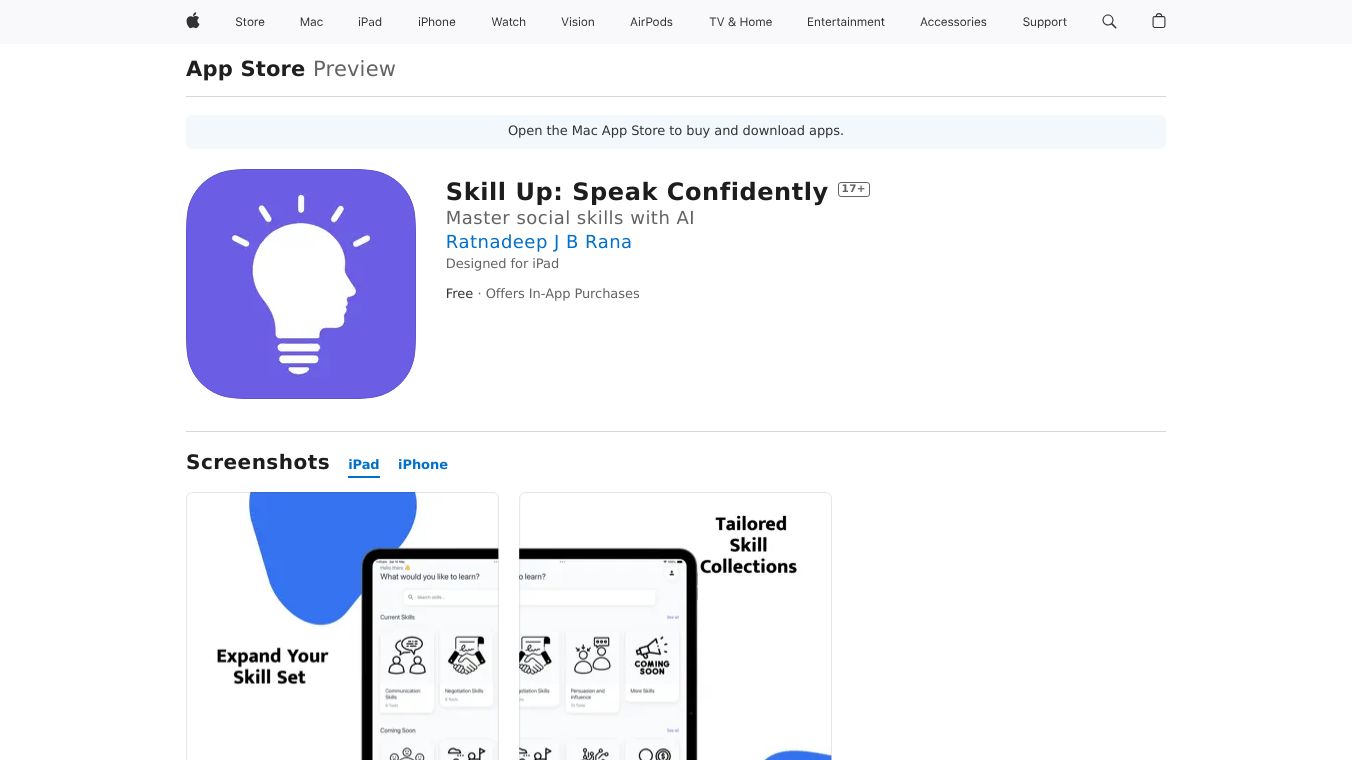Open the Entertainment menu item
The height and width of the screenshot is (760, 1352).
[846, 22]
